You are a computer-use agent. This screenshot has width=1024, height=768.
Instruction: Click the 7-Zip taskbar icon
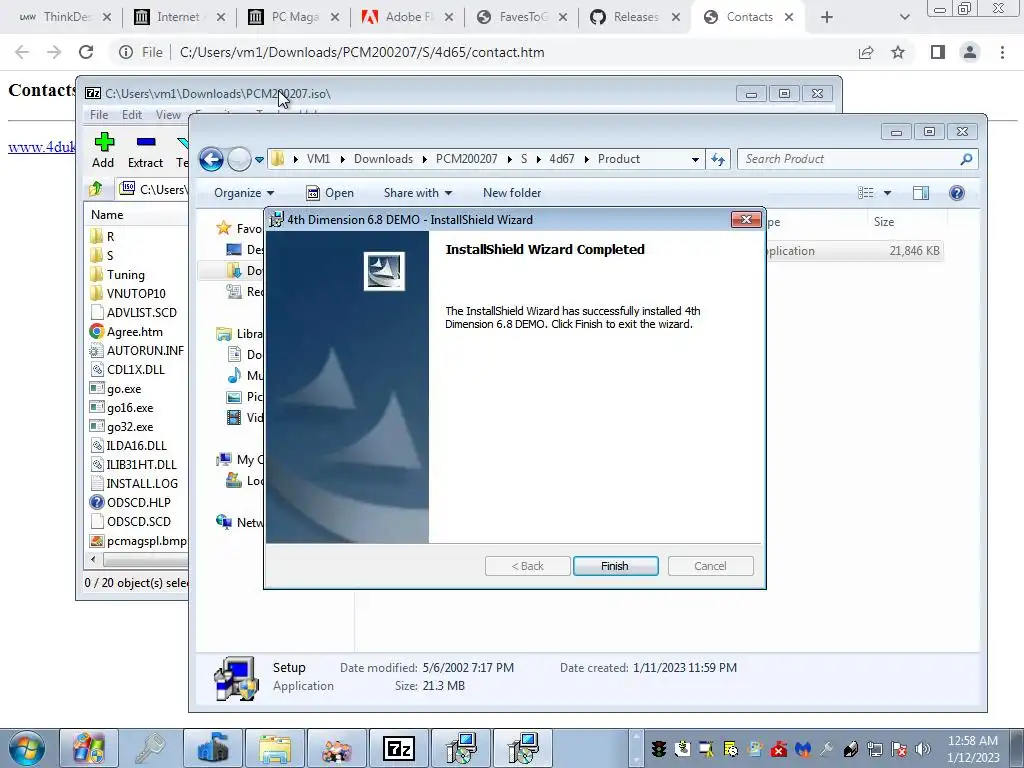400,748
